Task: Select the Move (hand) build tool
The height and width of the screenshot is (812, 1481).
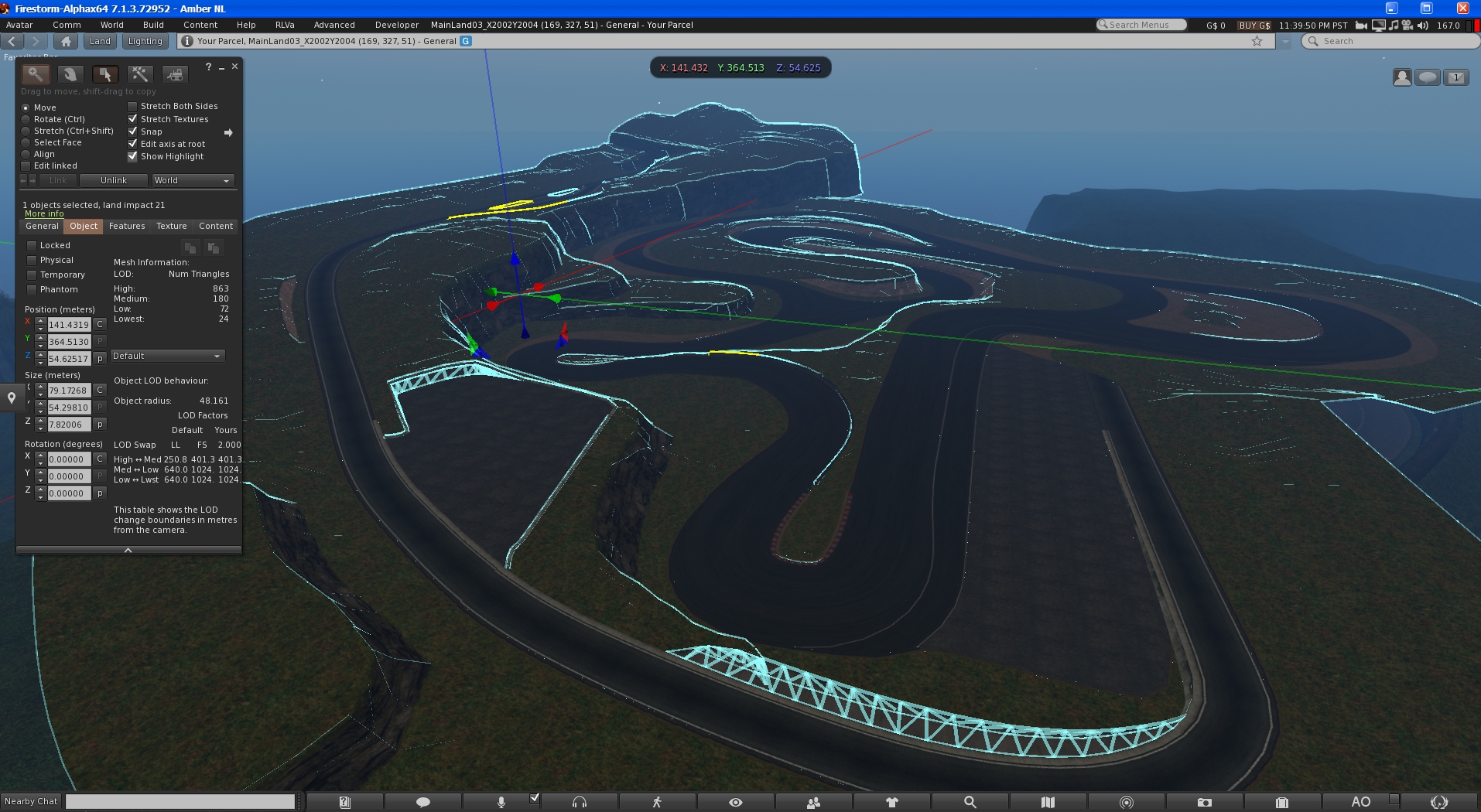Action: pos(70,74)
